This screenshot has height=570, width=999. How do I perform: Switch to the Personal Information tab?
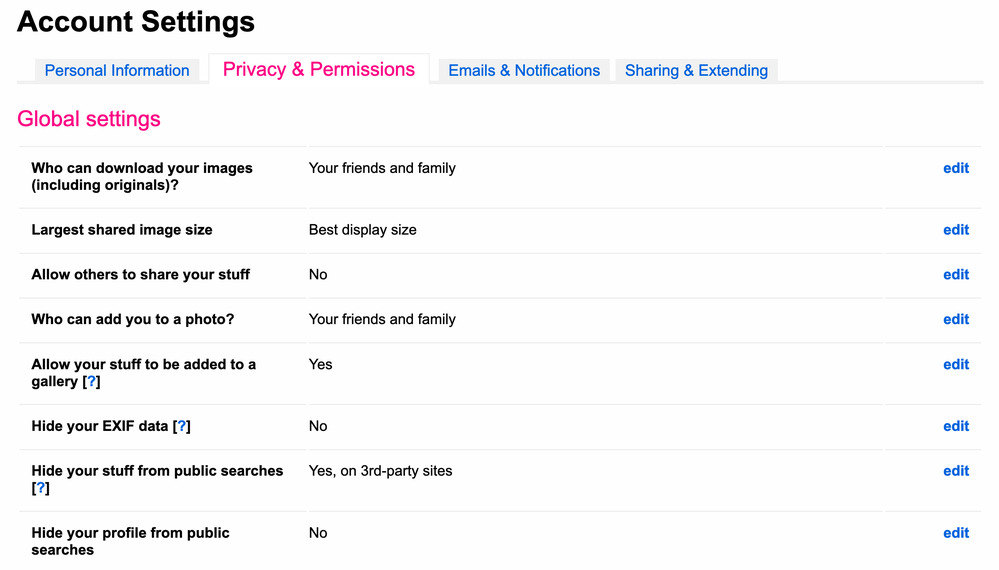pyautogui.click(x=117, y=71)
